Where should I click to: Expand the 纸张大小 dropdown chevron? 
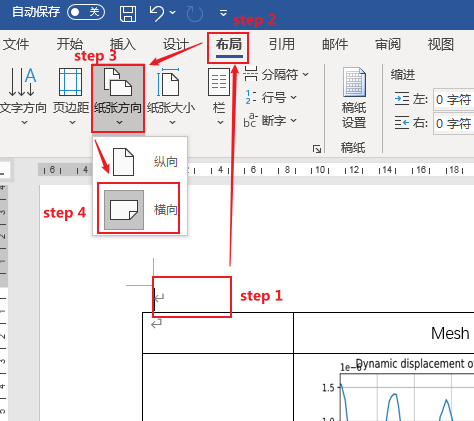coord(172,123)
